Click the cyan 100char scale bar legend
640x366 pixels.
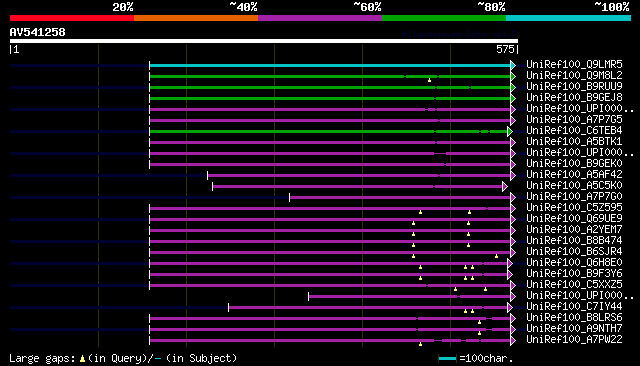point(447,359)
